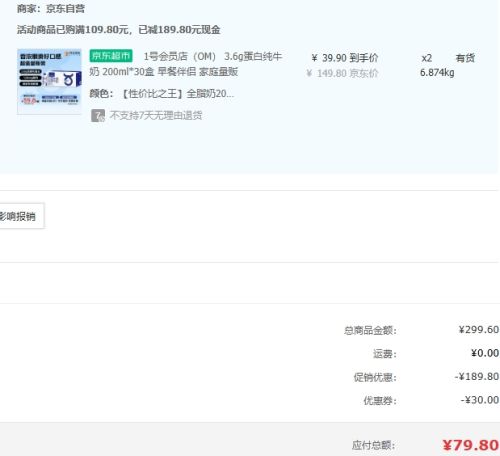Click the merchant name 京东自营
500x456 pixels.
tap(65, 9)
